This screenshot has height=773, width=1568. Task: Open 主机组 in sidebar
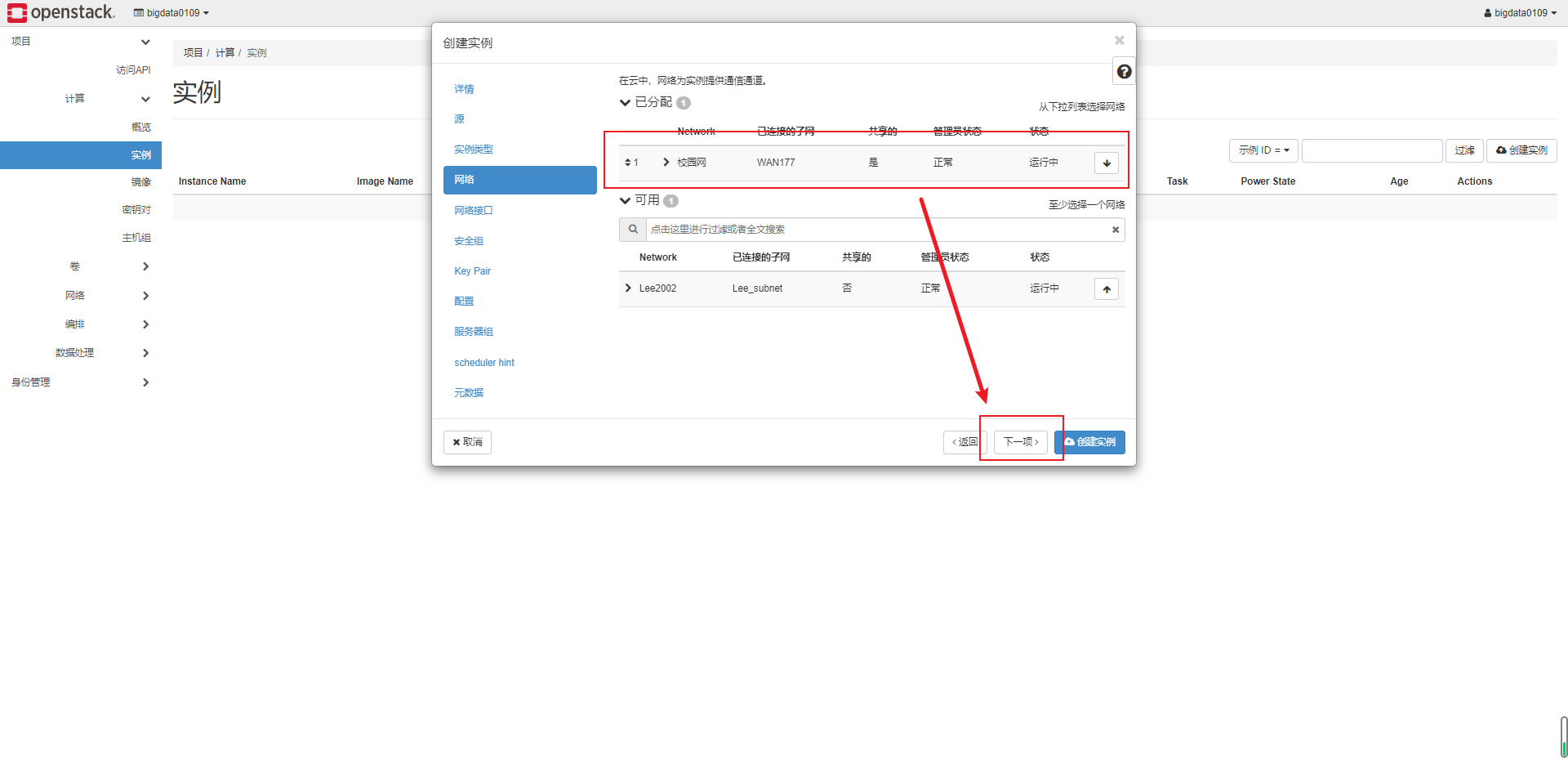click(x=136, y=238)
